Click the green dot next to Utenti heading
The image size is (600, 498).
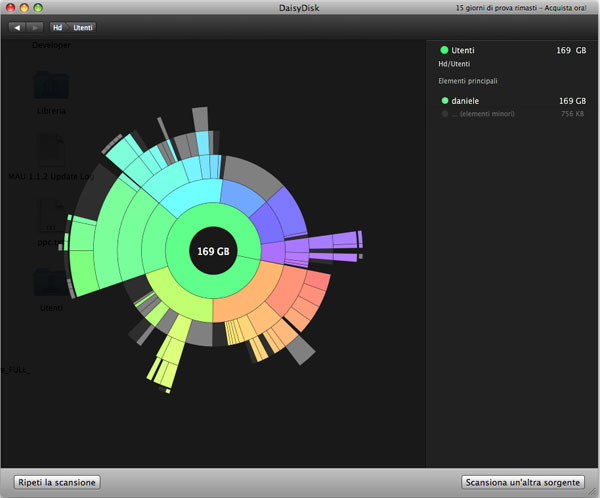point(444,50)
